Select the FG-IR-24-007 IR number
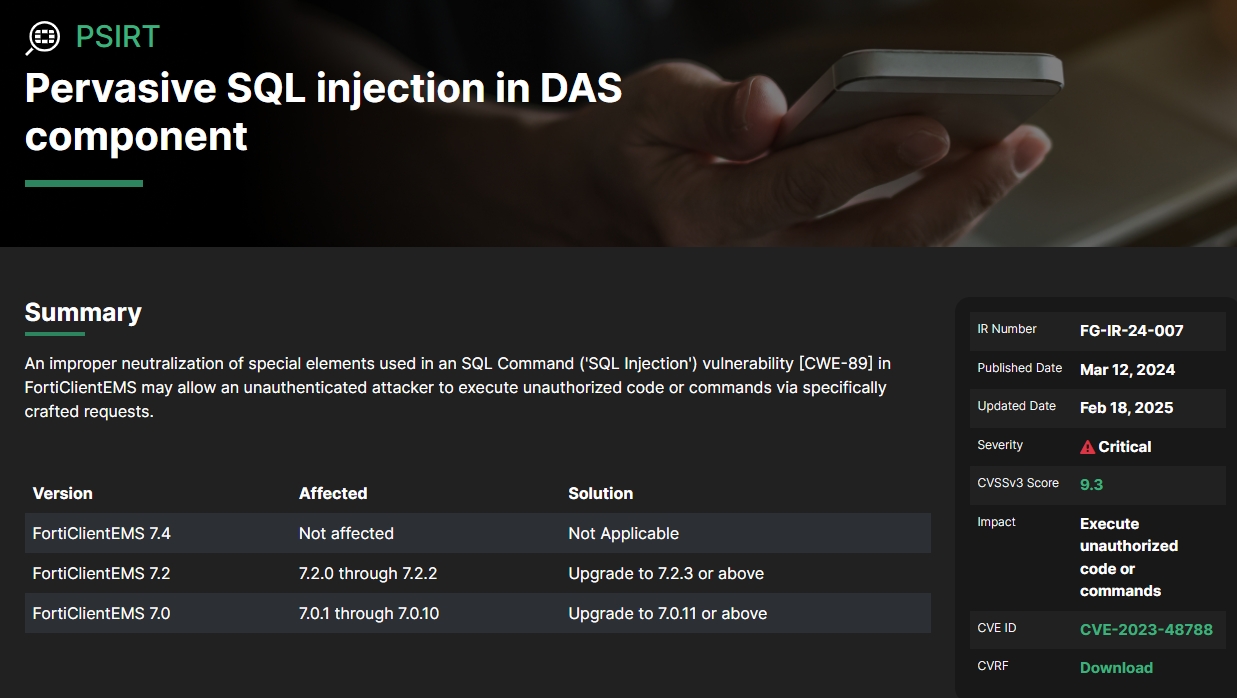 click(x=1132, y=330)
